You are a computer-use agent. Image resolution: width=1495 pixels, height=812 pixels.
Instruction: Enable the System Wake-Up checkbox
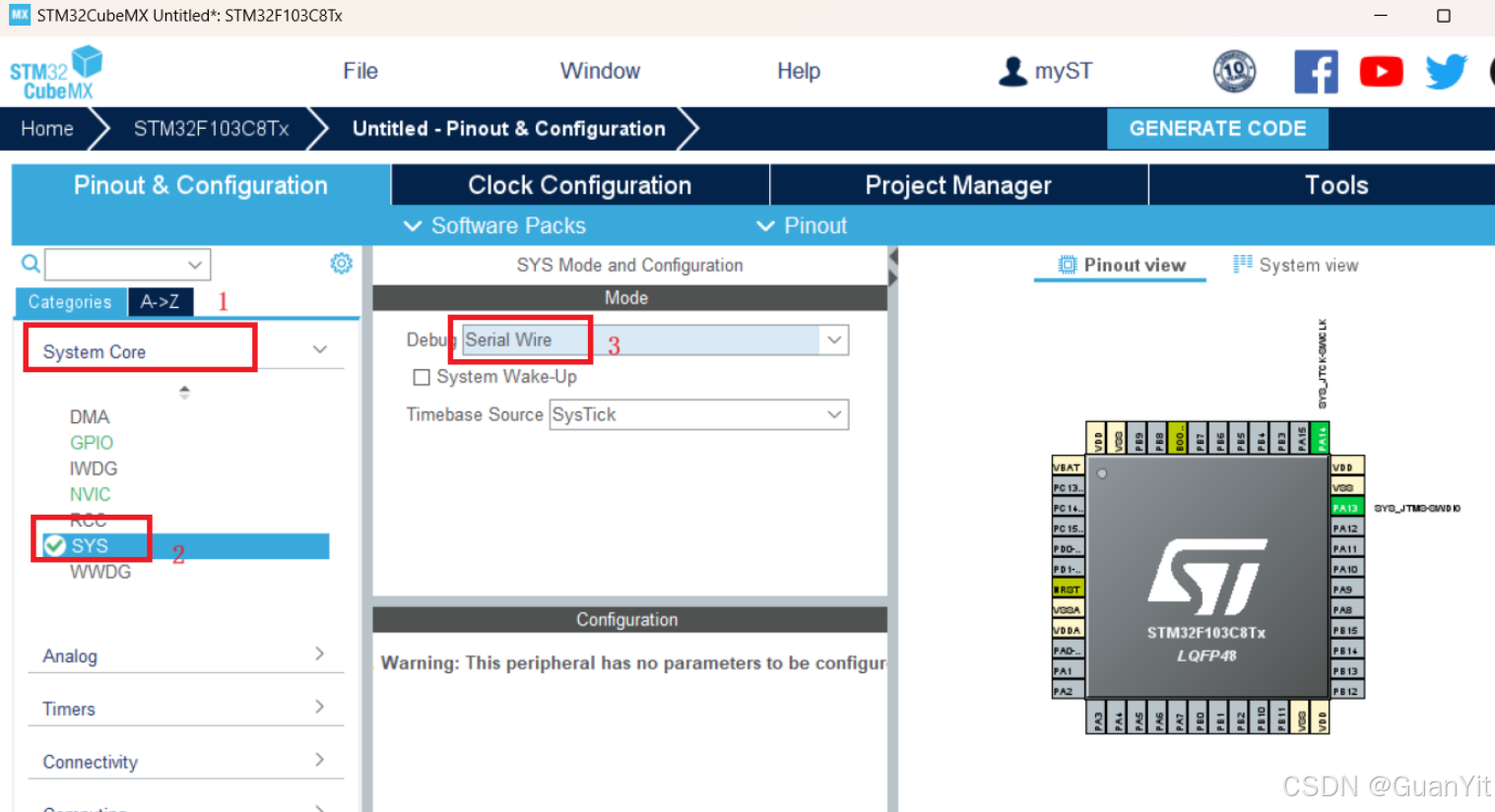(x=422, y=377)
